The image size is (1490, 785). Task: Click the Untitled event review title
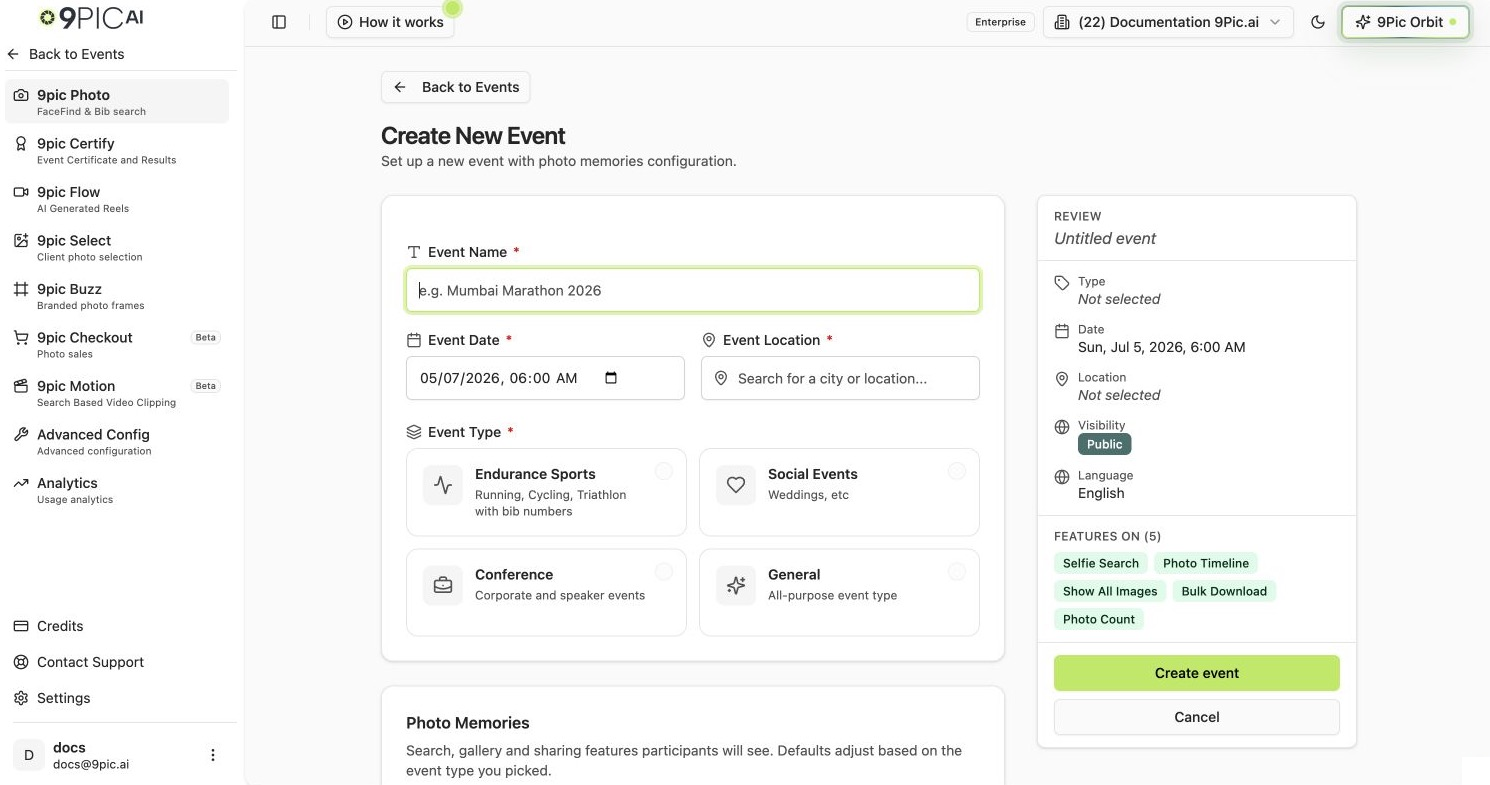point(1105,238)
